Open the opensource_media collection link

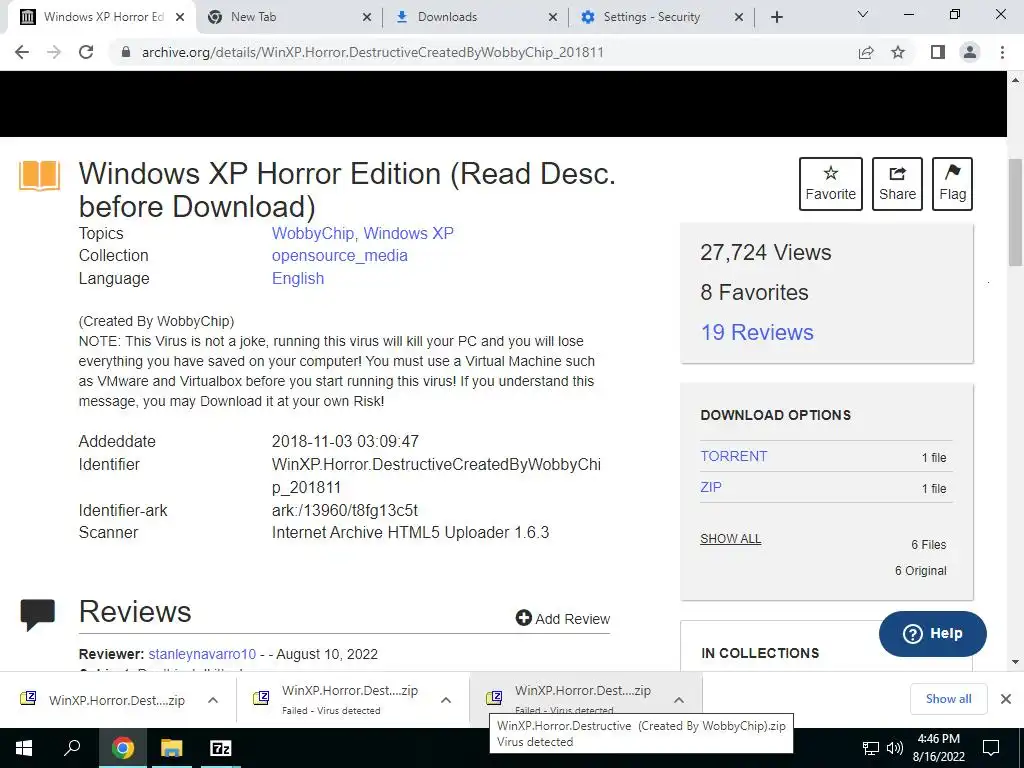point(340,255)
